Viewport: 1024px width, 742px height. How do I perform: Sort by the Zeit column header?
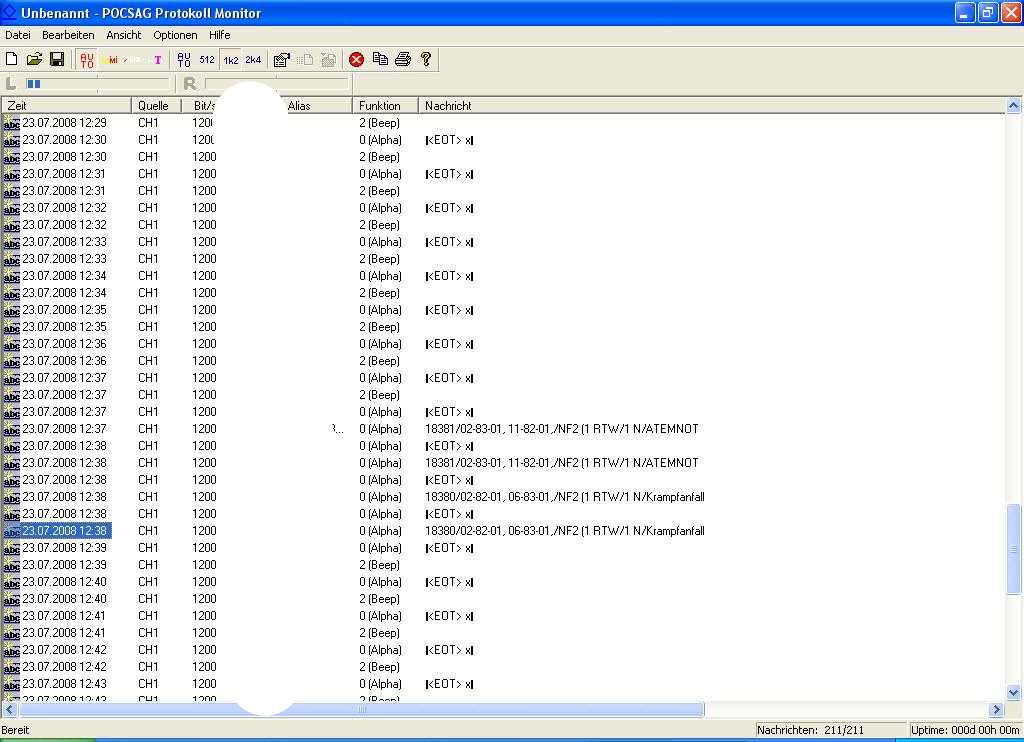[66, 105]
